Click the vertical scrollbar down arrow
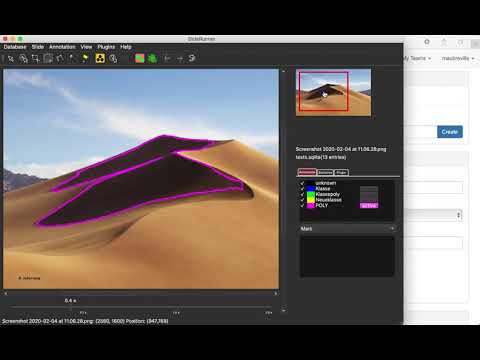 tap(284, 311)
